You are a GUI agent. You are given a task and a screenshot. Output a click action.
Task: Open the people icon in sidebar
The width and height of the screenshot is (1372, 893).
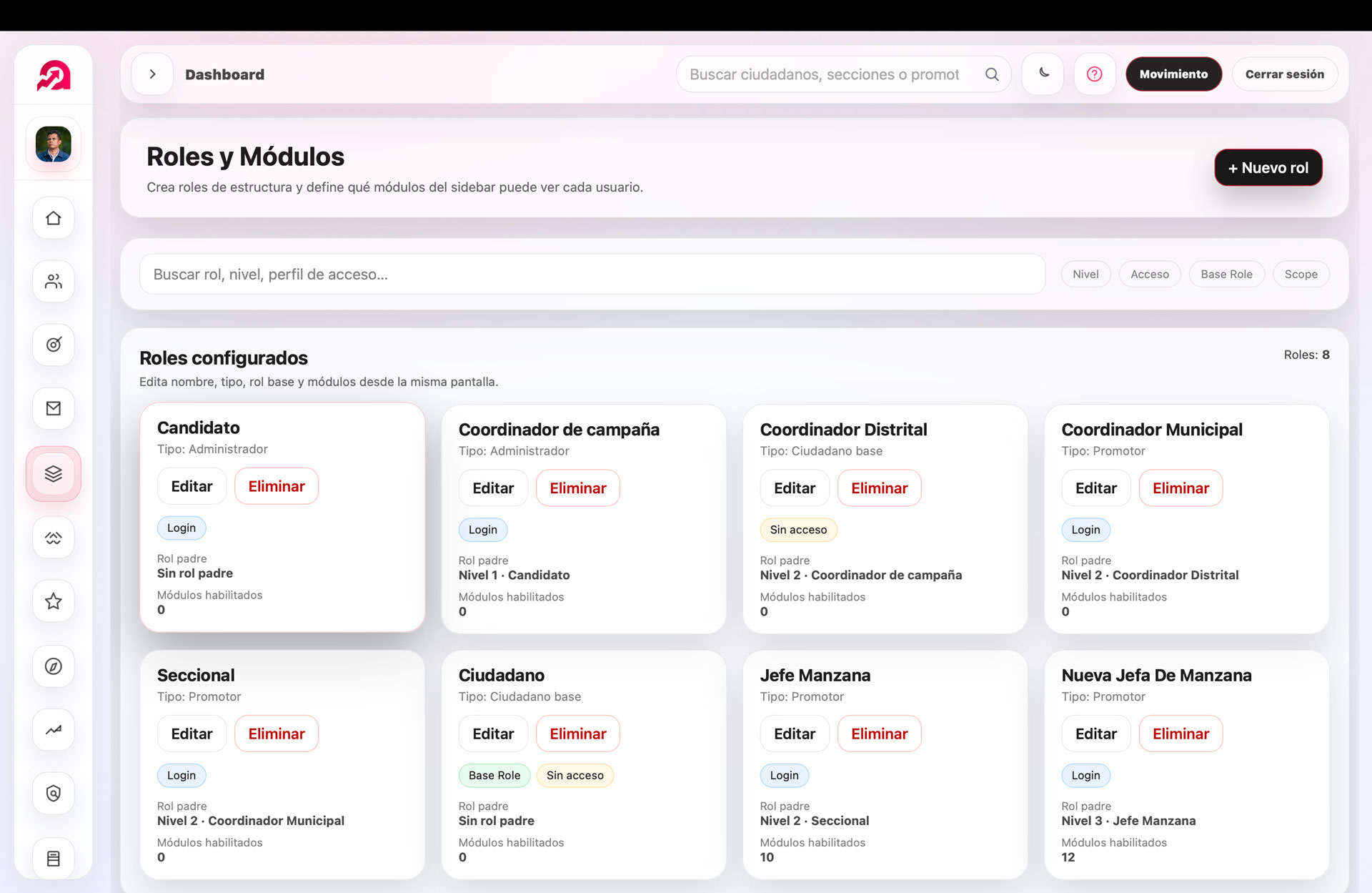pos(54,282)
